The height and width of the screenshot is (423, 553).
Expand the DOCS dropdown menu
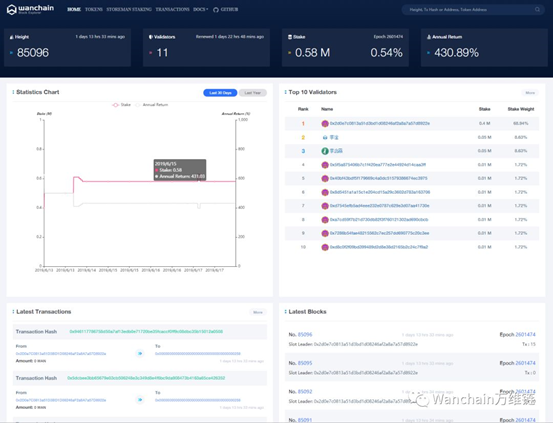pos(201,10)
